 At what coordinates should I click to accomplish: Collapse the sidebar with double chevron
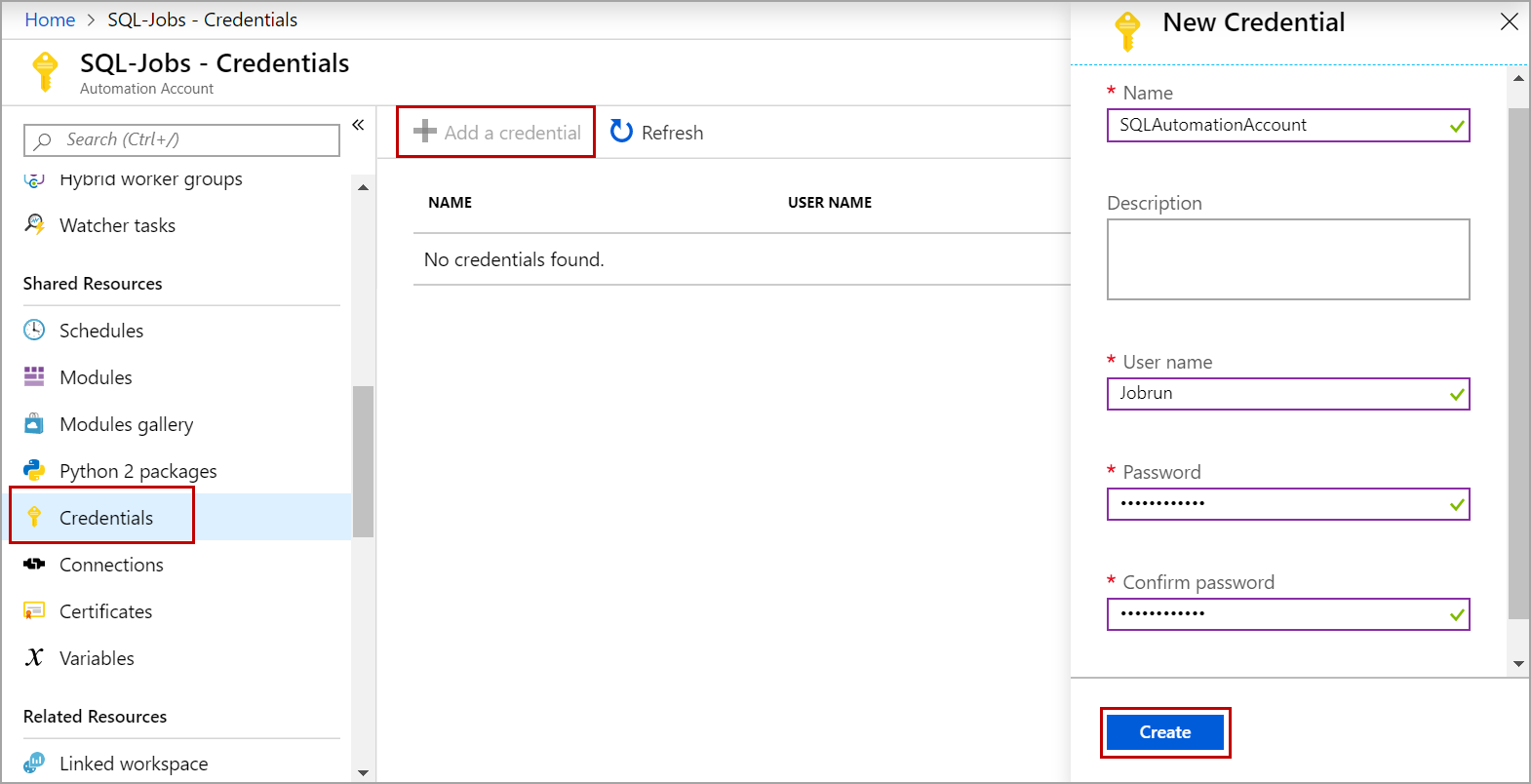(x=358, y=125)
